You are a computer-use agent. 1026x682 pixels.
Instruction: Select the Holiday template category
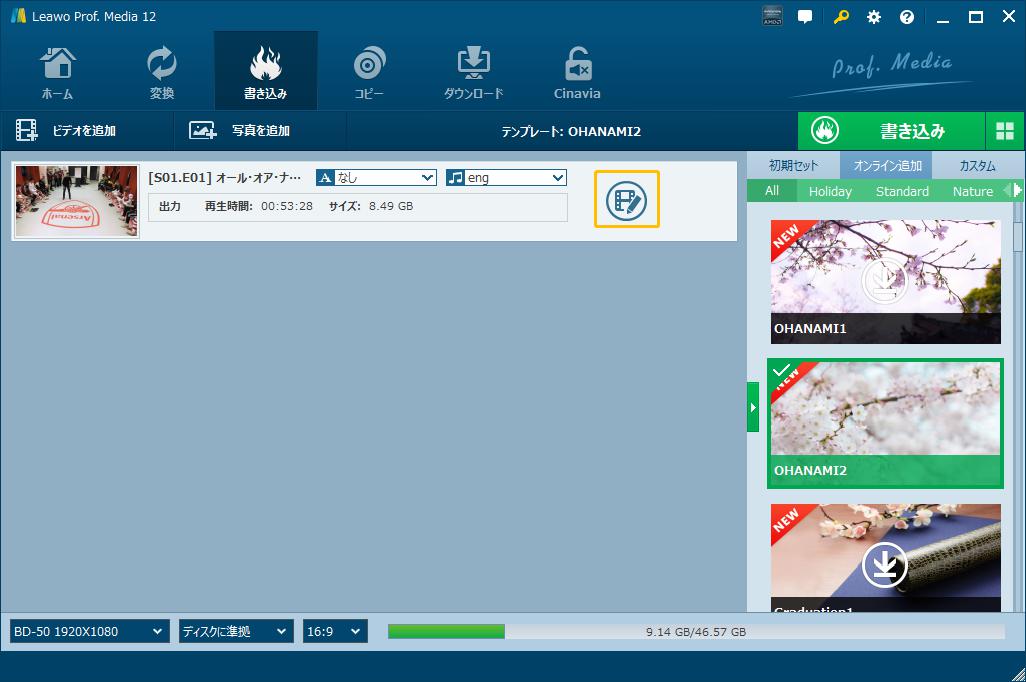[830, 191]
